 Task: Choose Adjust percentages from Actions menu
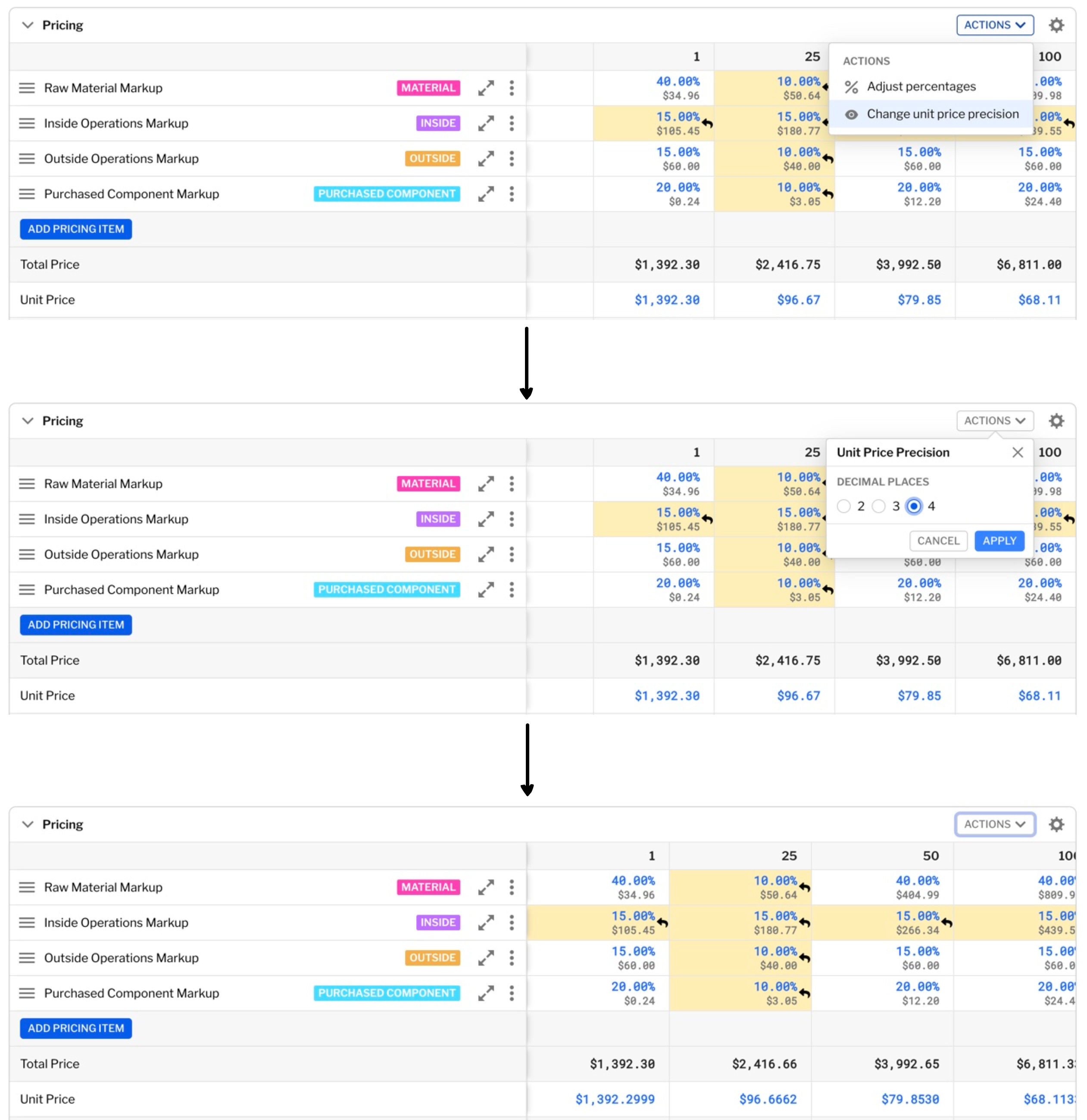(921, 86)
